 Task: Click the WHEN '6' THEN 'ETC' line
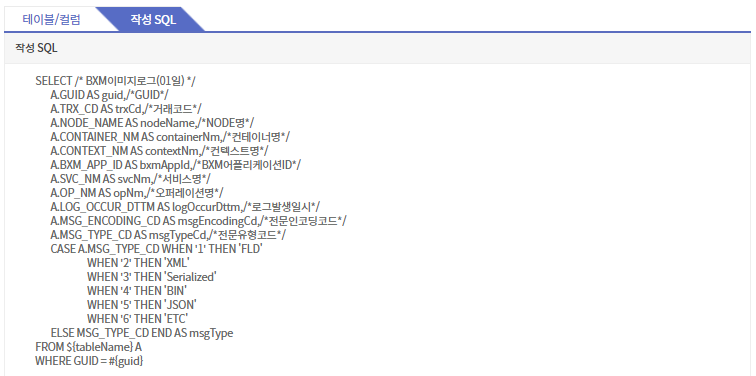coord(137,319)
